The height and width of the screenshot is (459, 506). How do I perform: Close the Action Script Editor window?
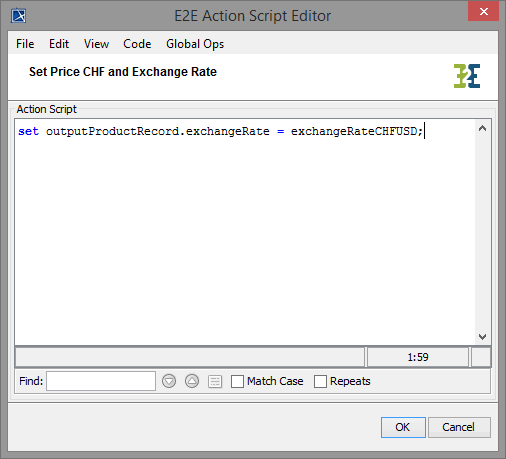[x=483, y=12]
